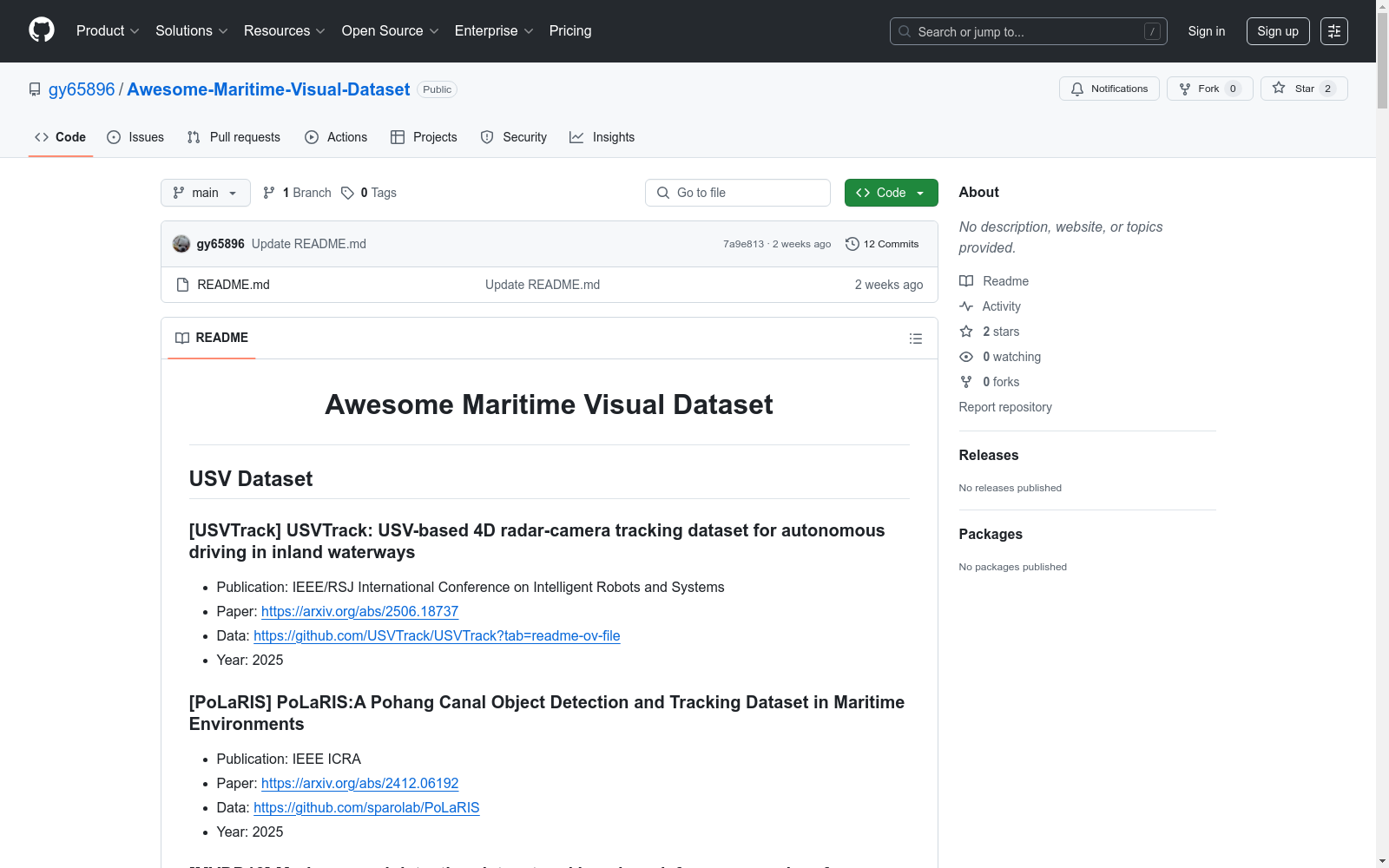This screenshot has height=868, width=1389.
Task: Open the sparolab PoLaRIS data link
Action: pyautogui.click(x=366, y=807)
